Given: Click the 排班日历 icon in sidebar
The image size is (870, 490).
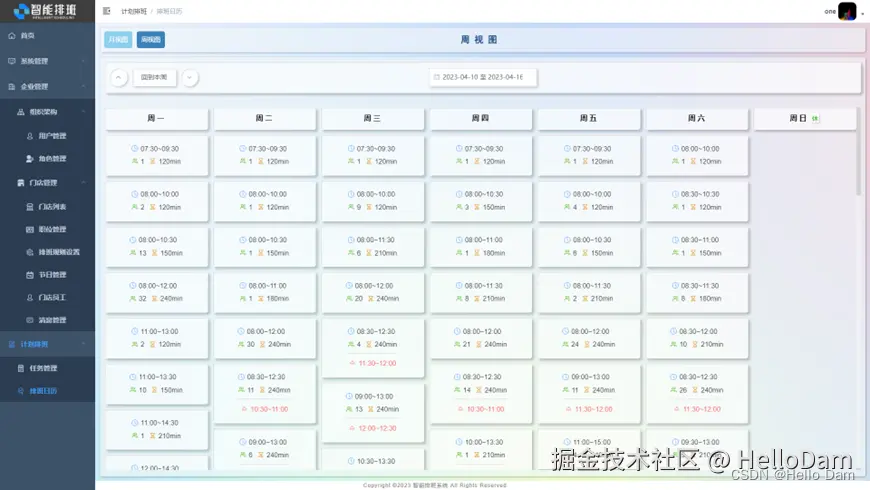Looking at the screenshot, I should point(21,391).
